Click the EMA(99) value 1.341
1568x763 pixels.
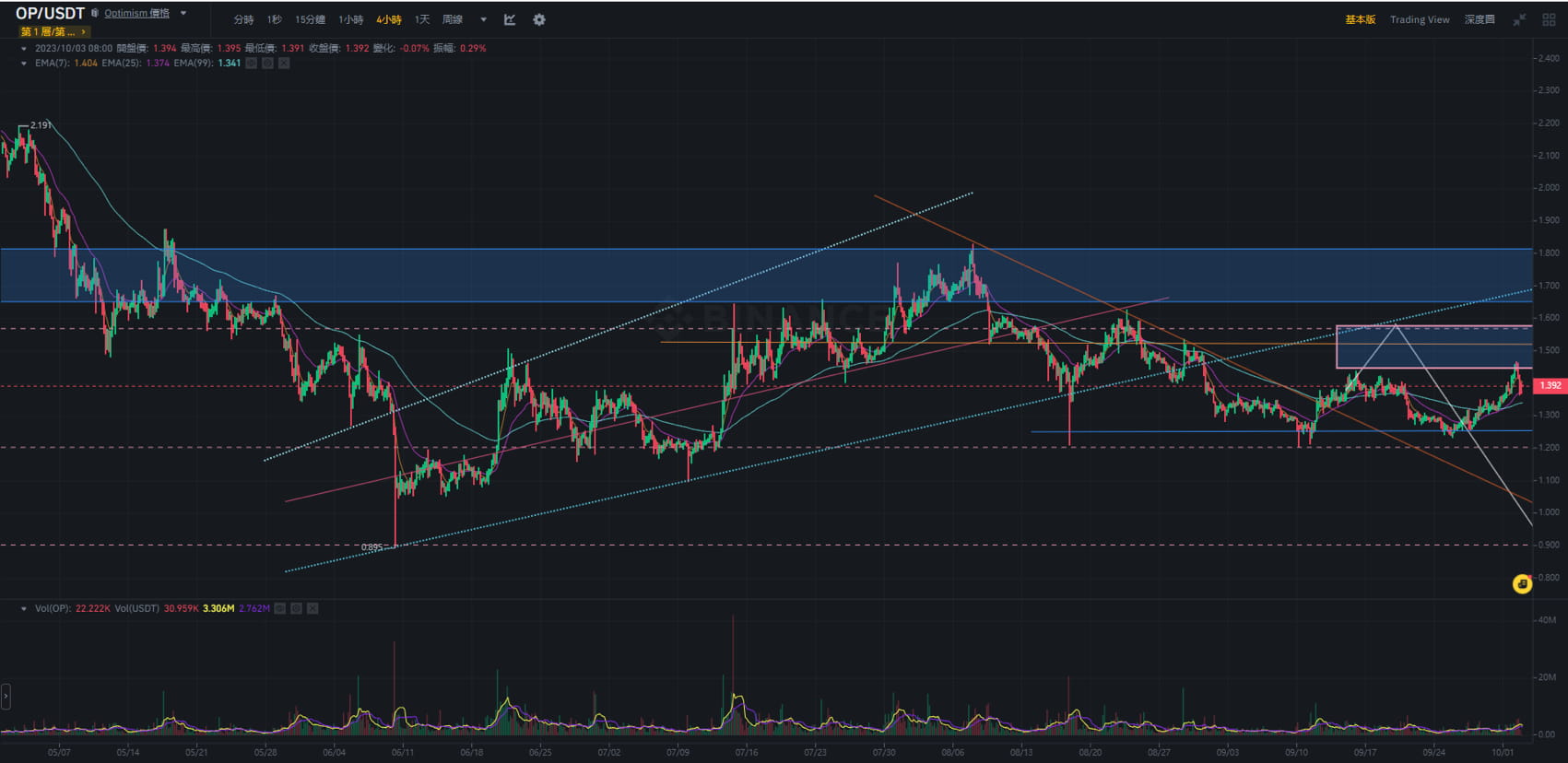tap(230, 63)
